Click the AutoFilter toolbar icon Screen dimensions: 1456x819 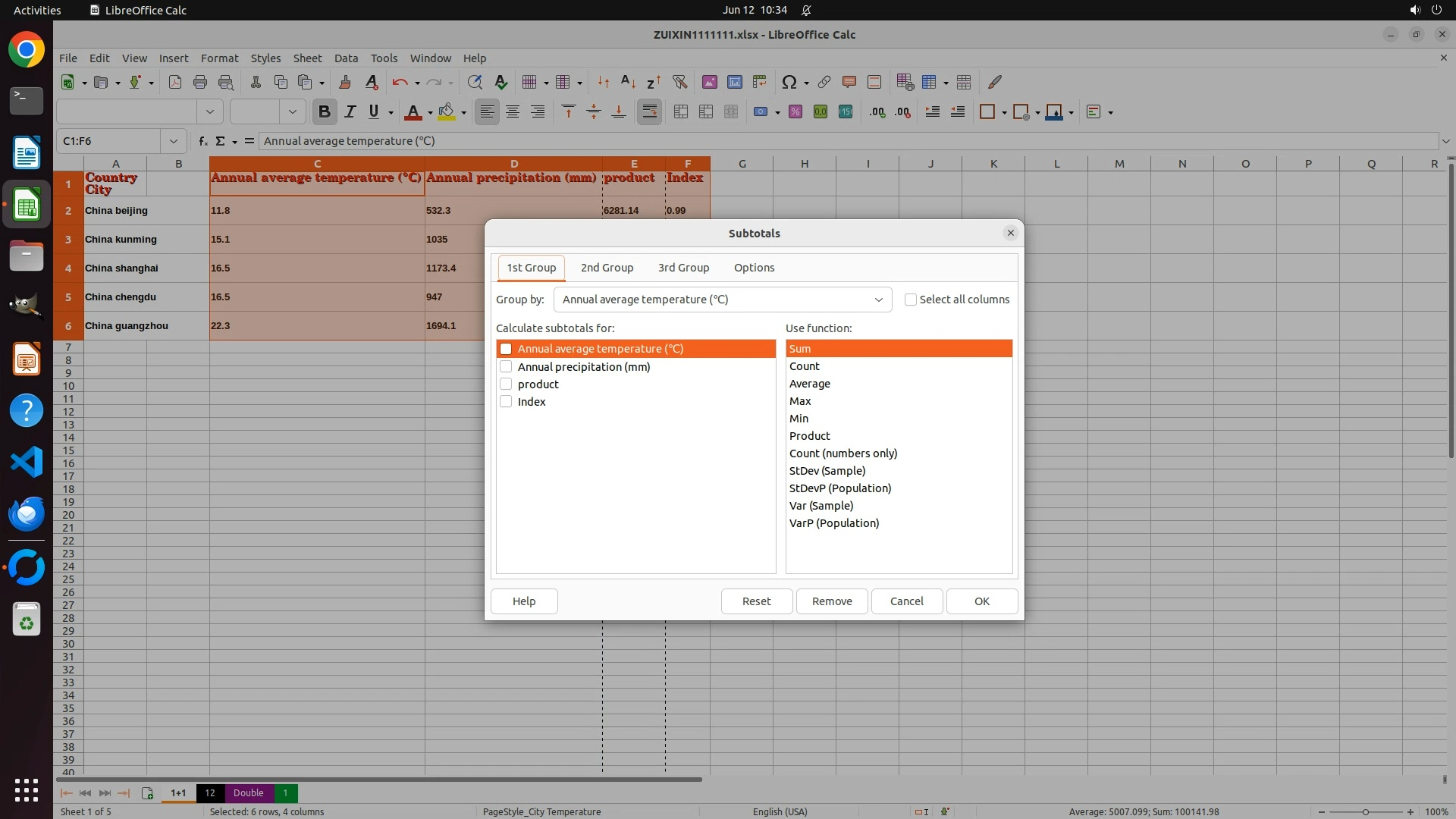(679, 82)
